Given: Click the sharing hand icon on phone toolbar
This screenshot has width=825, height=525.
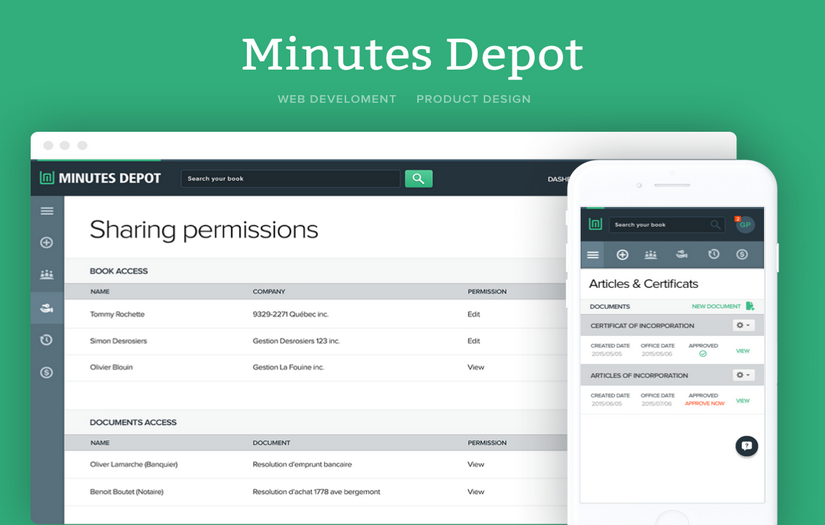Looking at the screenshot, I should pyautogui.click(x=681, y=255).
